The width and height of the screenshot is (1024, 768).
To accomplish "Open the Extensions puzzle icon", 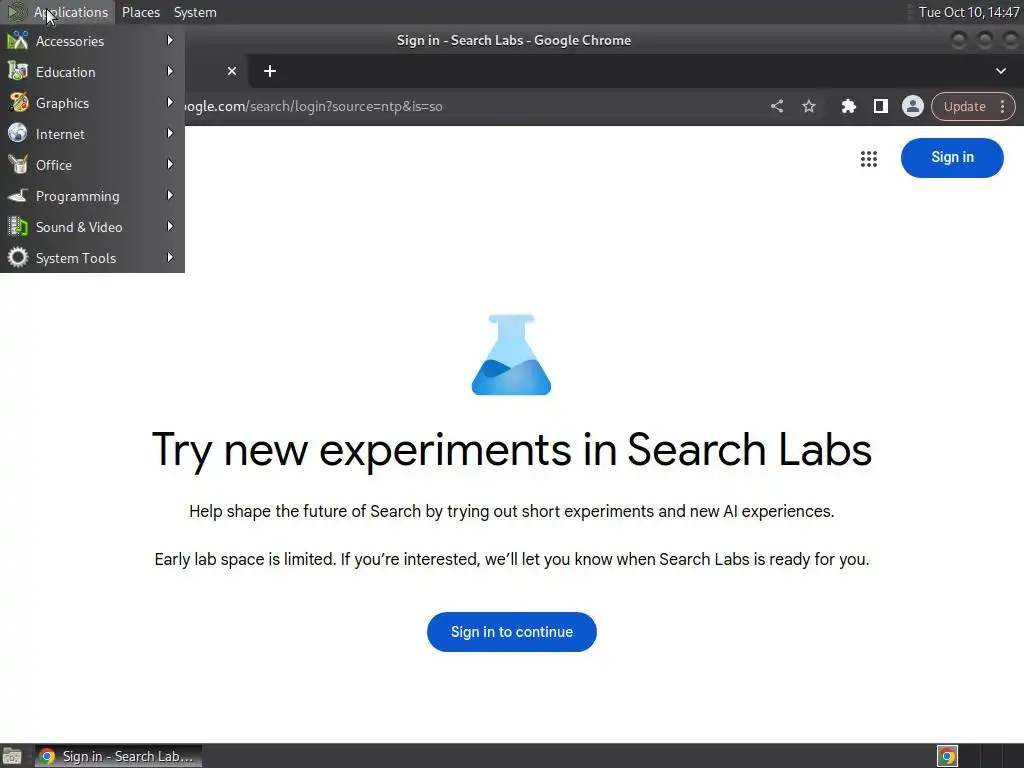I will click(x=848, y=106).
